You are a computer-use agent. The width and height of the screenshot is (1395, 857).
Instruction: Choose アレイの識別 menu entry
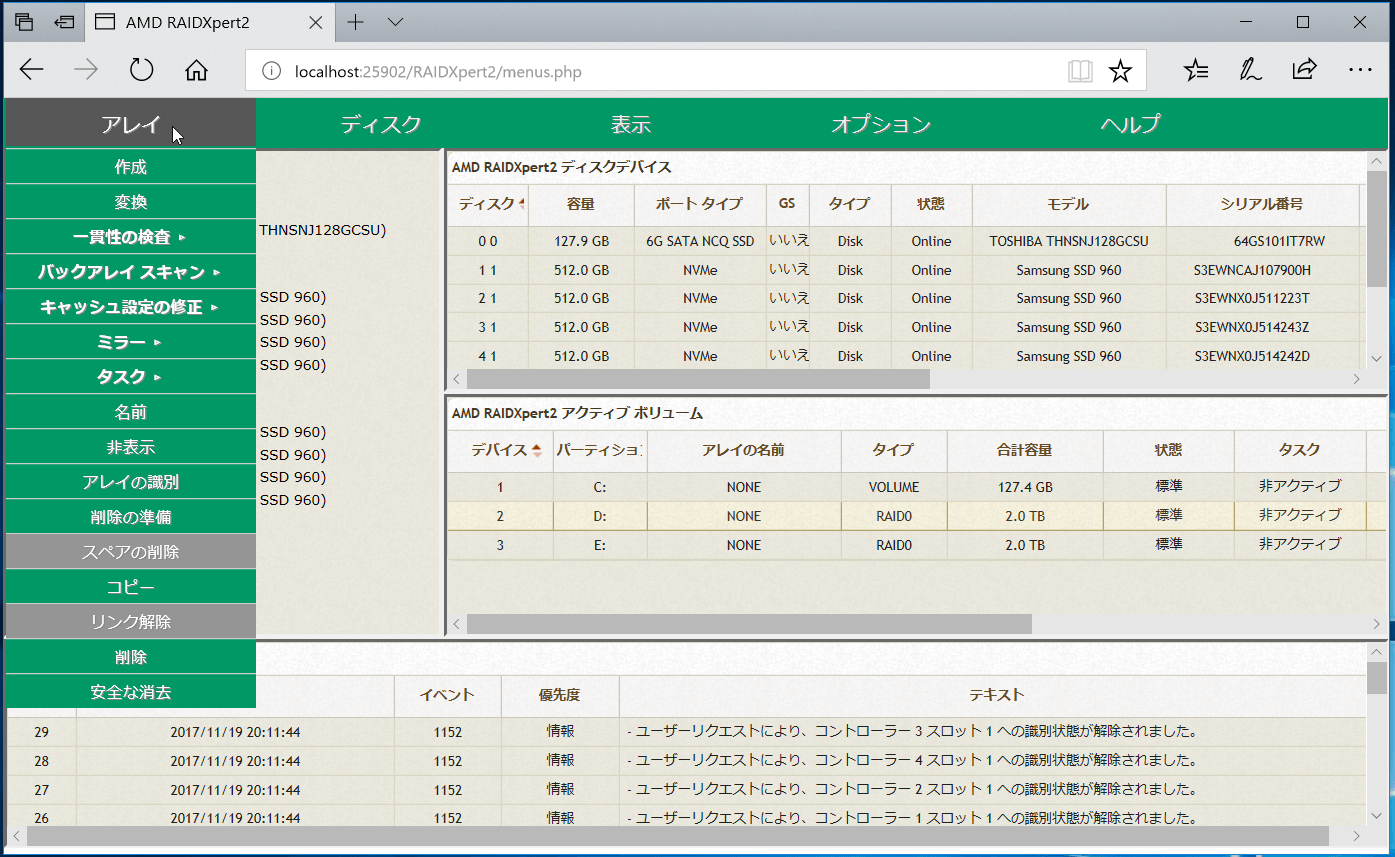131,482
